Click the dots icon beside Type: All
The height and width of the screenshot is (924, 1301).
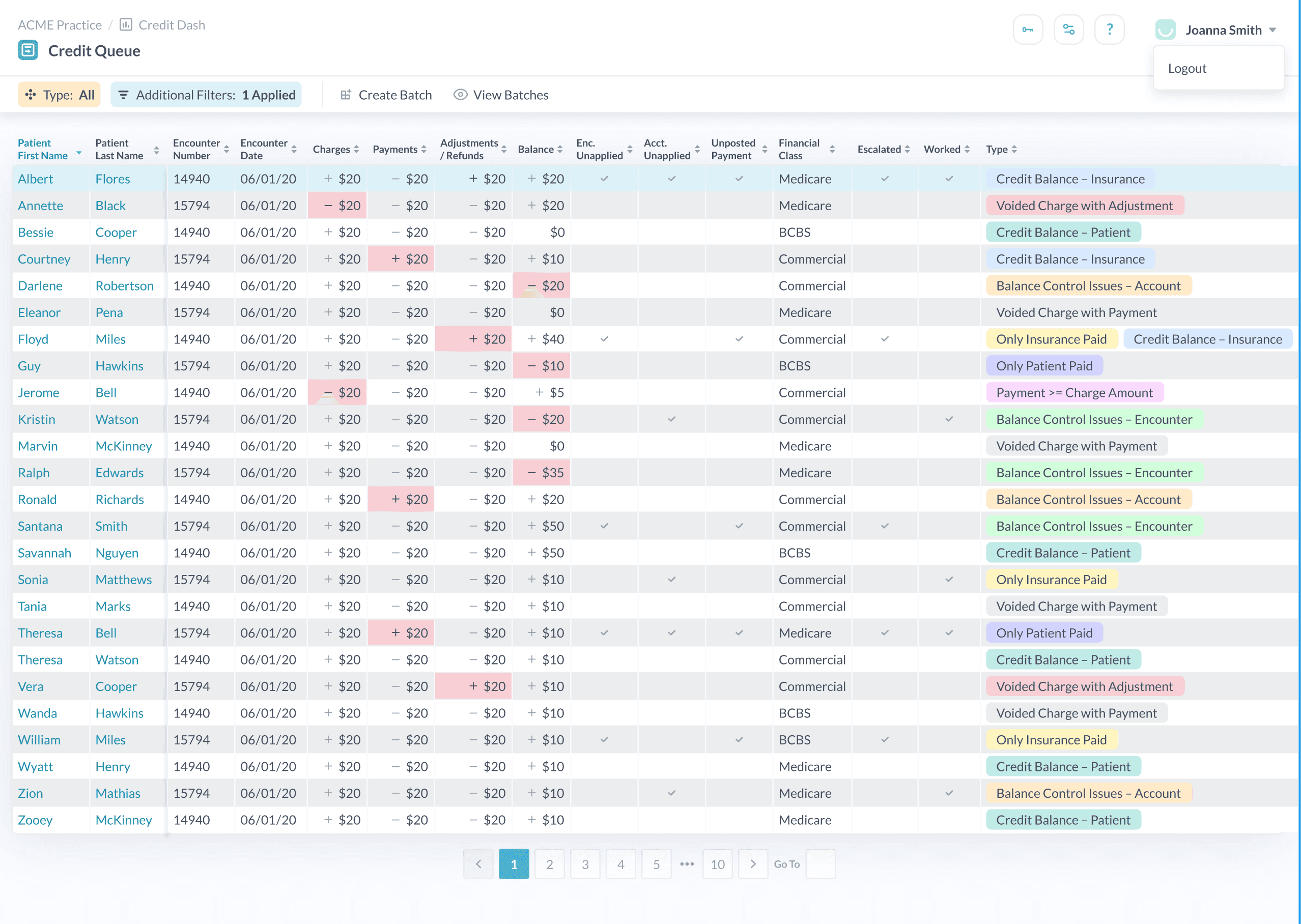(x=30, y=95)
